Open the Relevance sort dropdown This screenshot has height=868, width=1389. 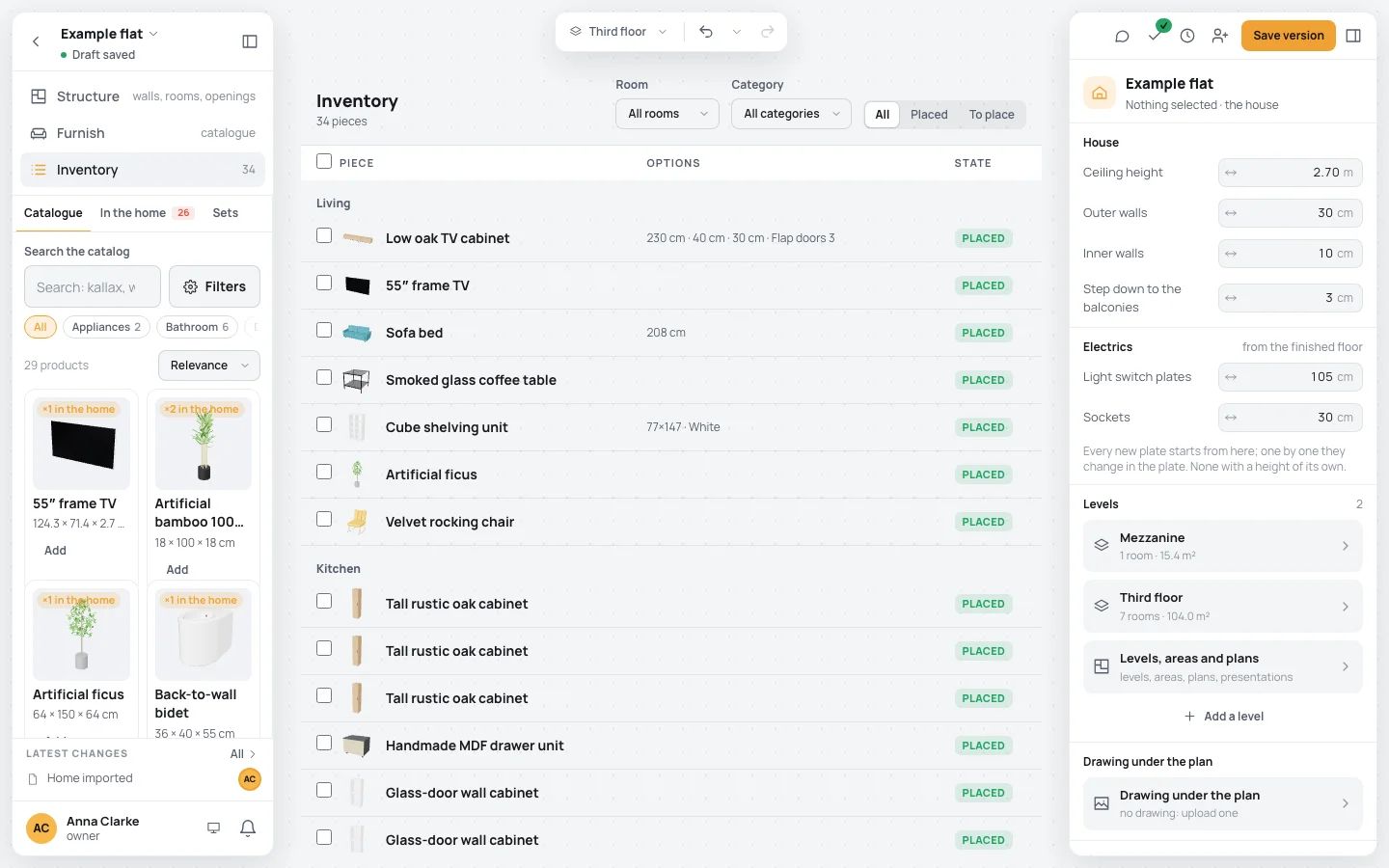click(209, 366)
